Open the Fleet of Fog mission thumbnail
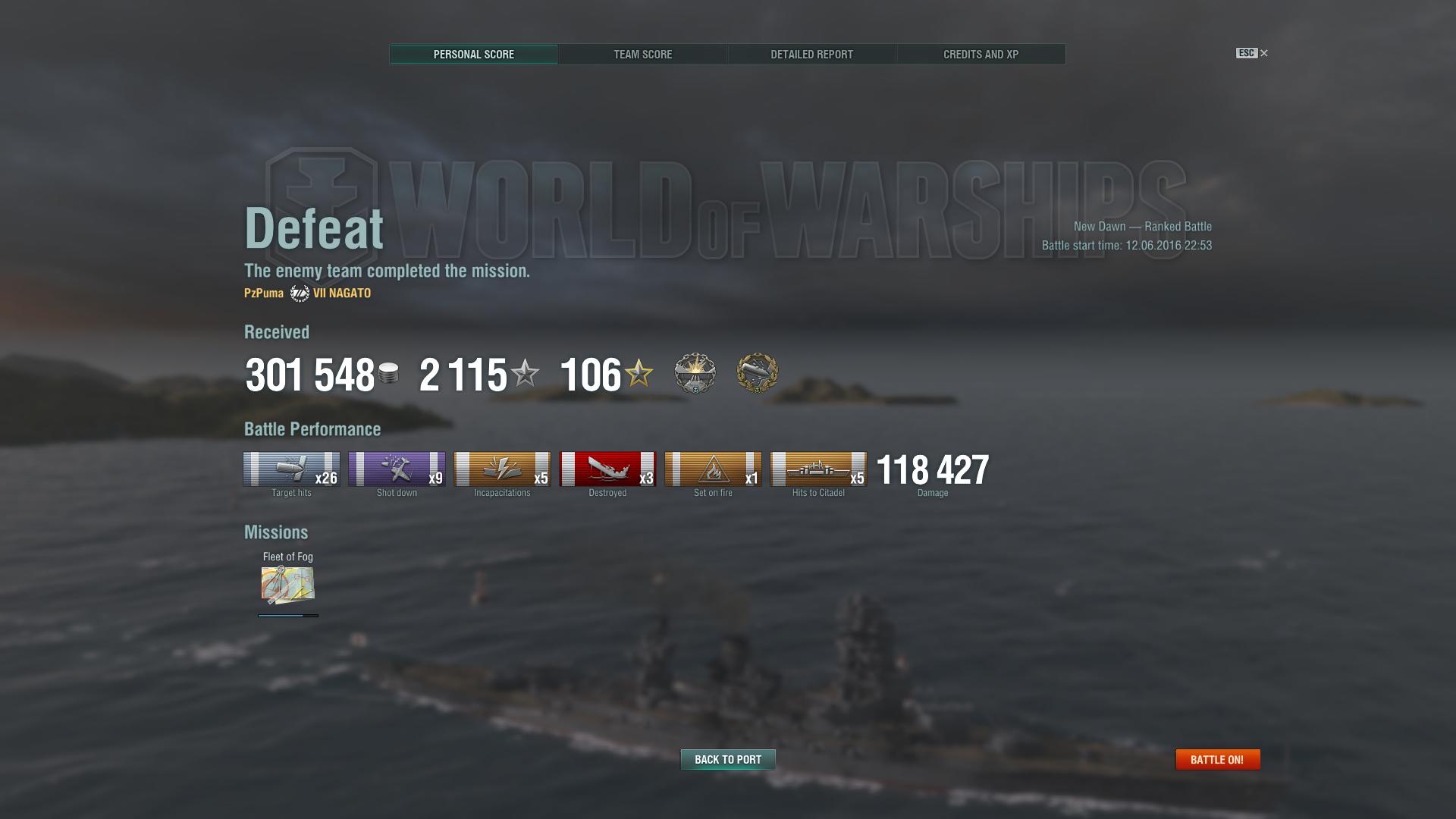This screenshot has width=1456, height=819. coord(288,585)
